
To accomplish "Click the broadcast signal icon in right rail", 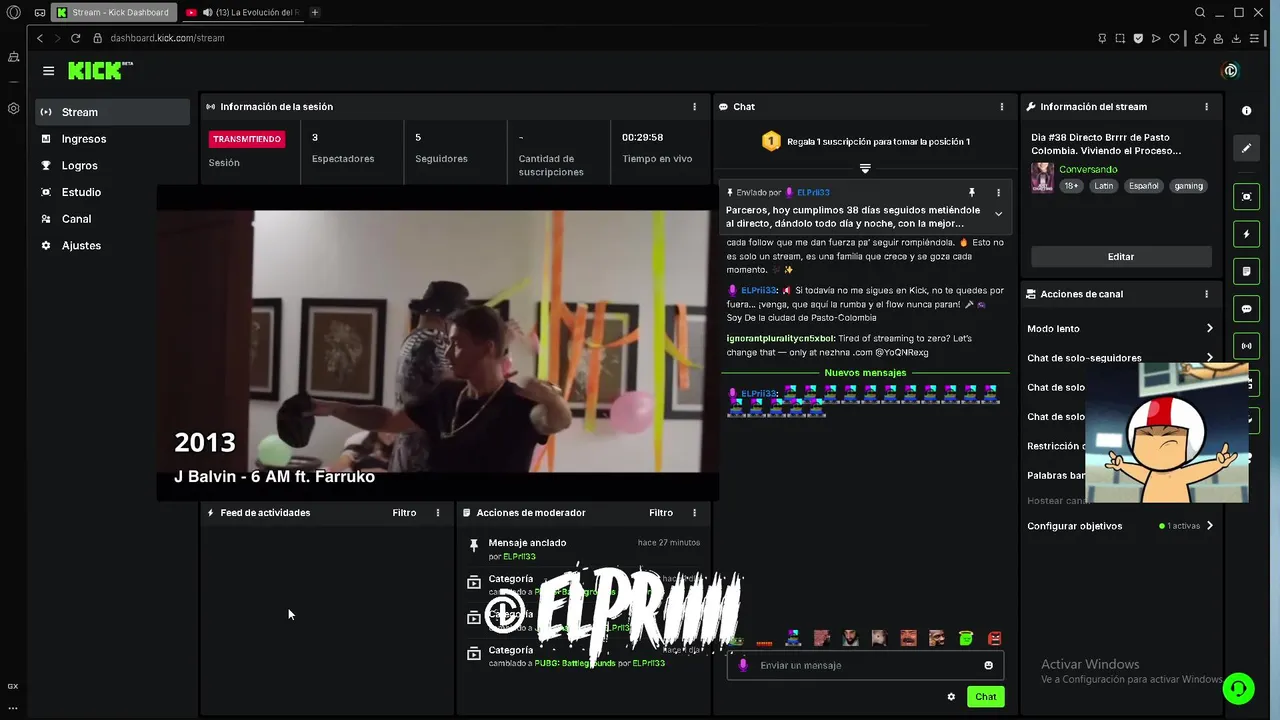I will [x=1246, y=346].
